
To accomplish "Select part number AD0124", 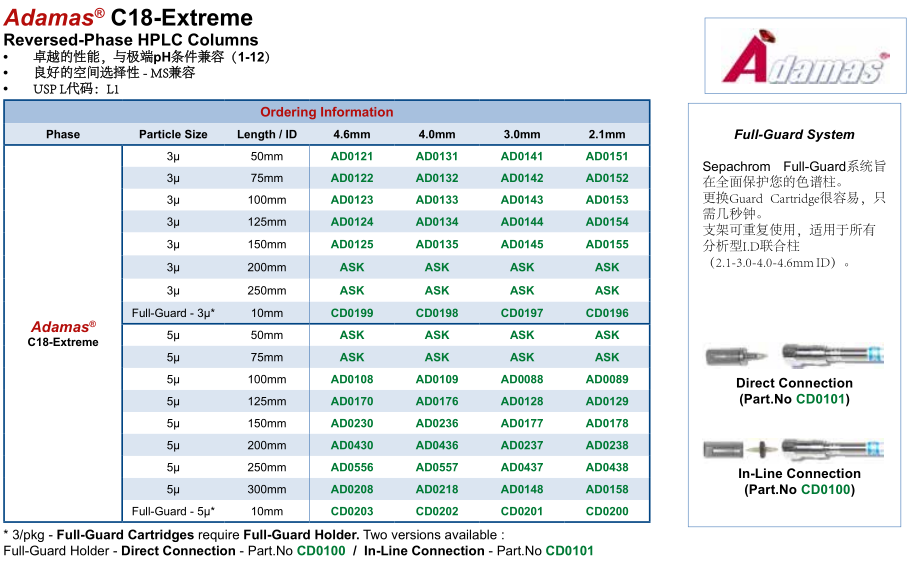I will click(352, 222).
